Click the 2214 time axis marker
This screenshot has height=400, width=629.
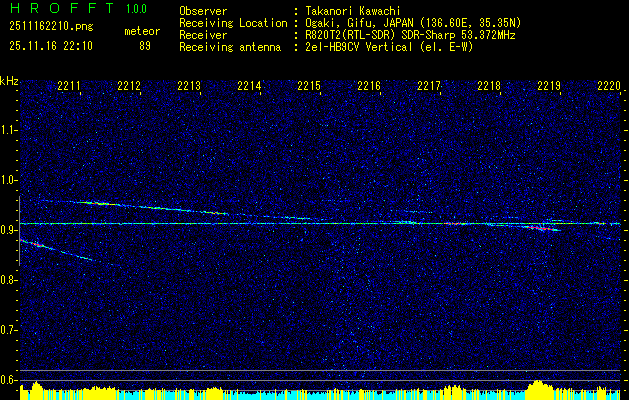point(249,86)
